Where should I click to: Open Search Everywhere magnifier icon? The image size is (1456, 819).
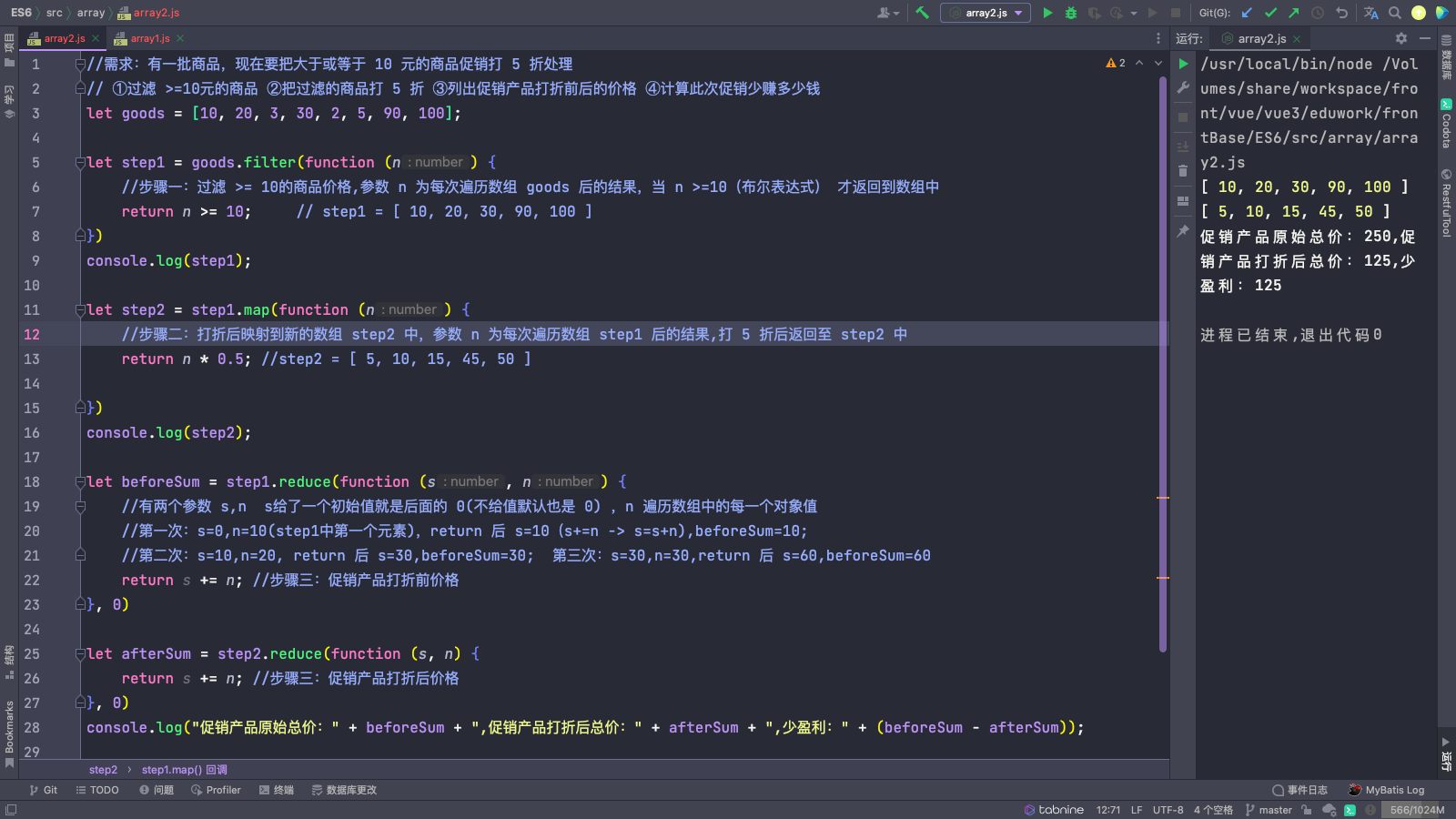[x=1394, y=13]
